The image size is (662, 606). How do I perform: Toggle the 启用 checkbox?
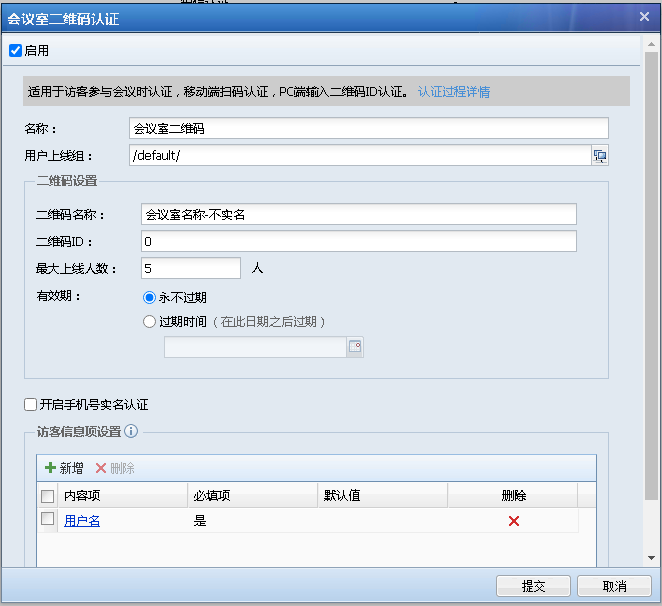(15, 51)
